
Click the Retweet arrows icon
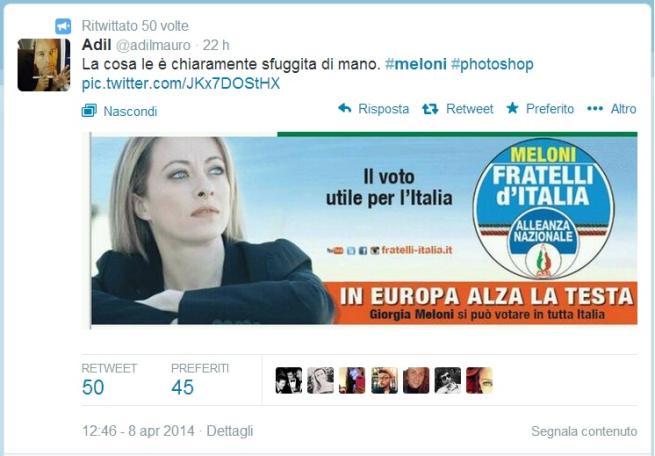tap(430, 109)
